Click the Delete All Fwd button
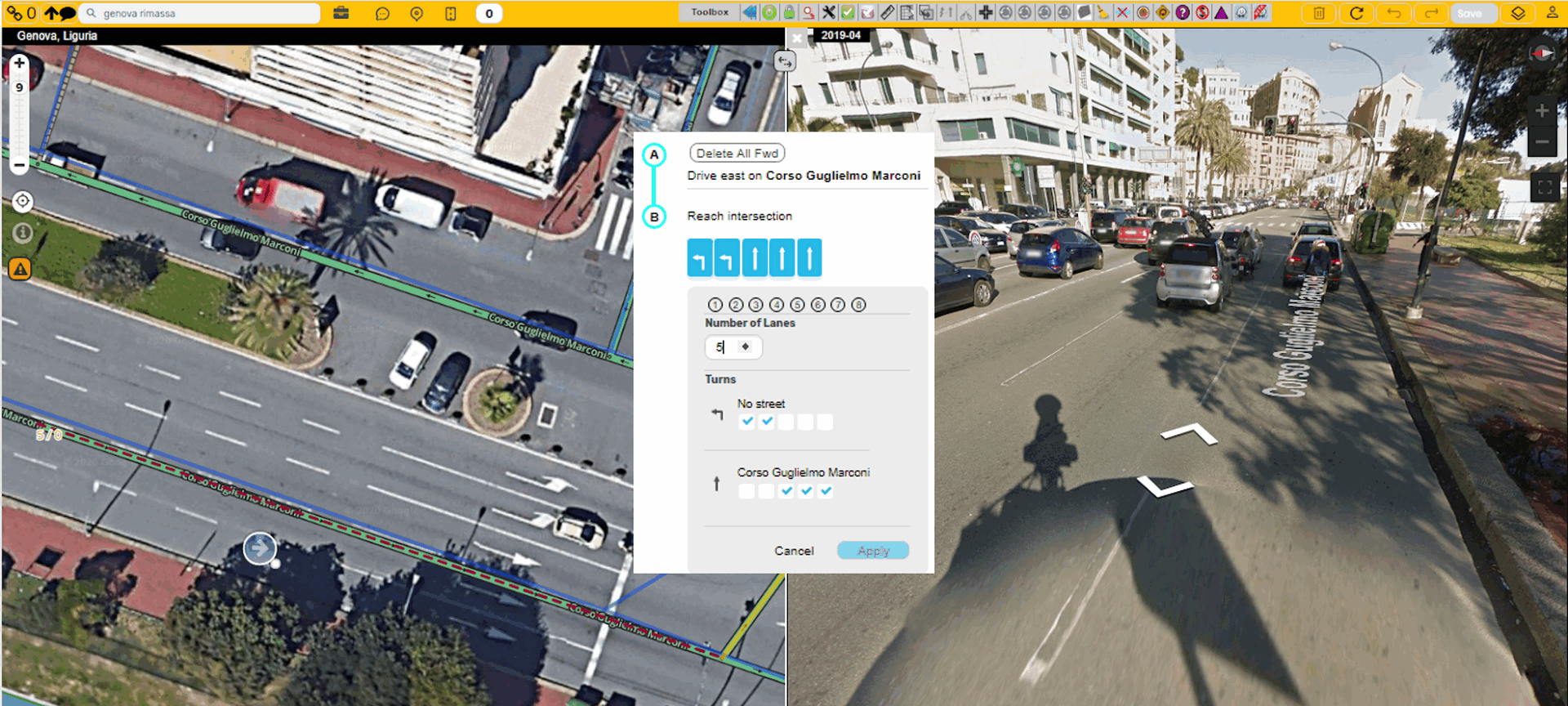The image size is (1568, 706). click(x=737, y=154)
